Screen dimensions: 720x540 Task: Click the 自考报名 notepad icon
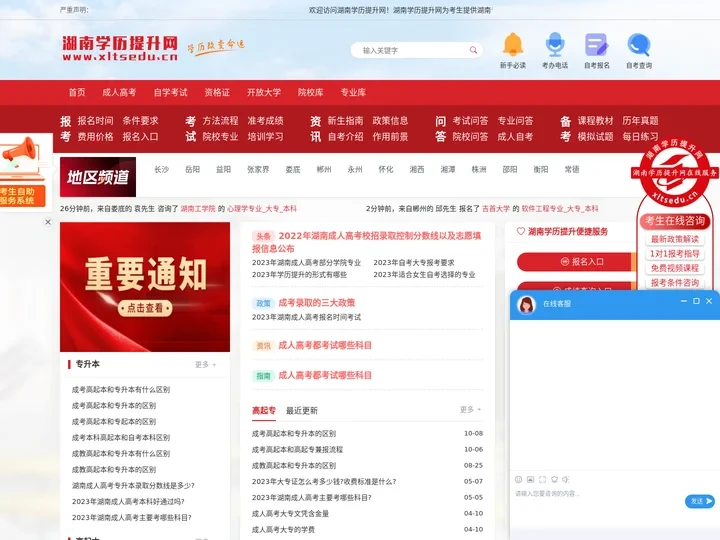click(597, 45)
